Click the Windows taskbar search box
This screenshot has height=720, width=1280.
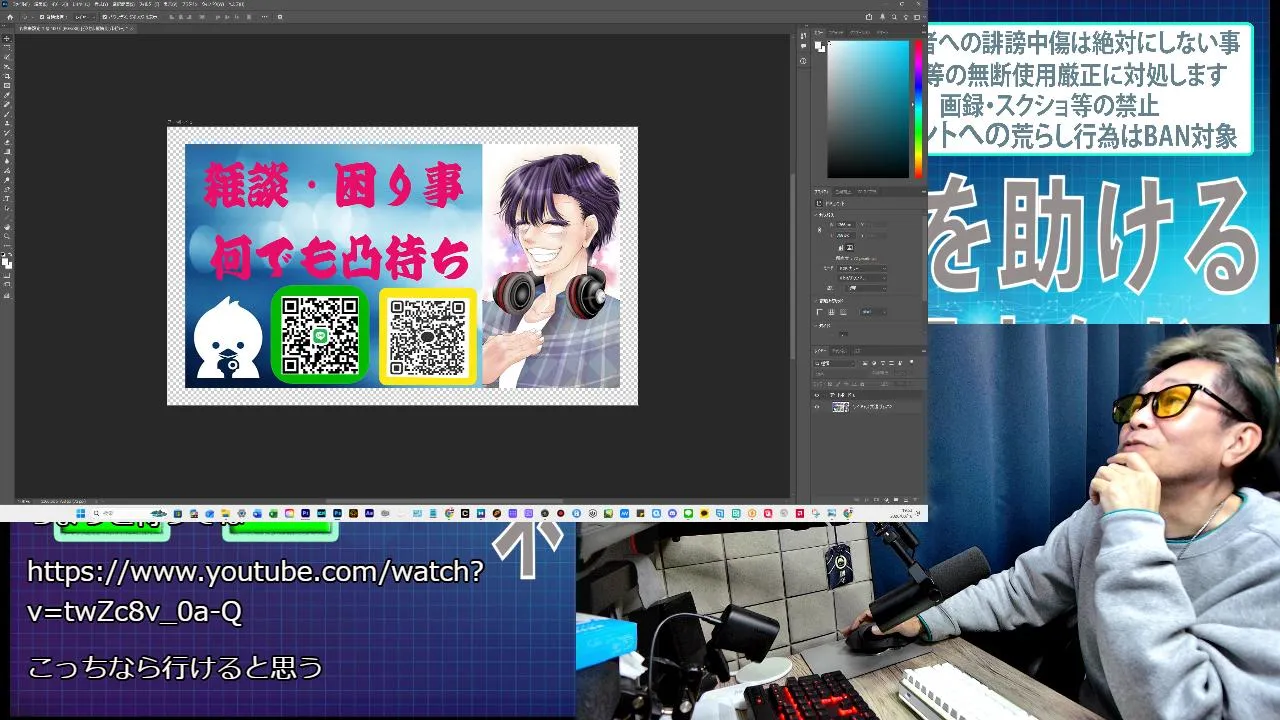130,513
